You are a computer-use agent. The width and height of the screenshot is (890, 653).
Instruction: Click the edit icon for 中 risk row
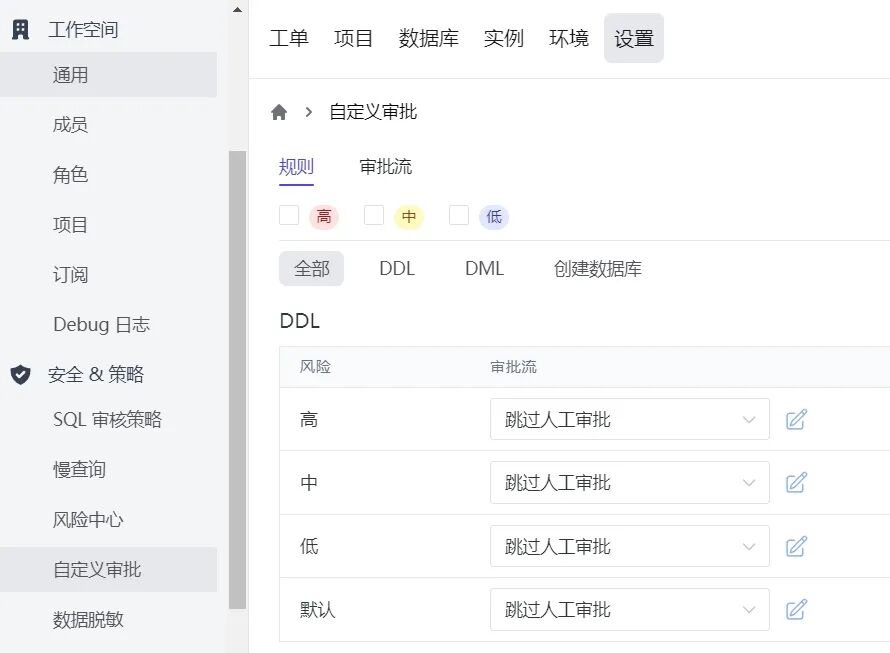pos(796,483)
